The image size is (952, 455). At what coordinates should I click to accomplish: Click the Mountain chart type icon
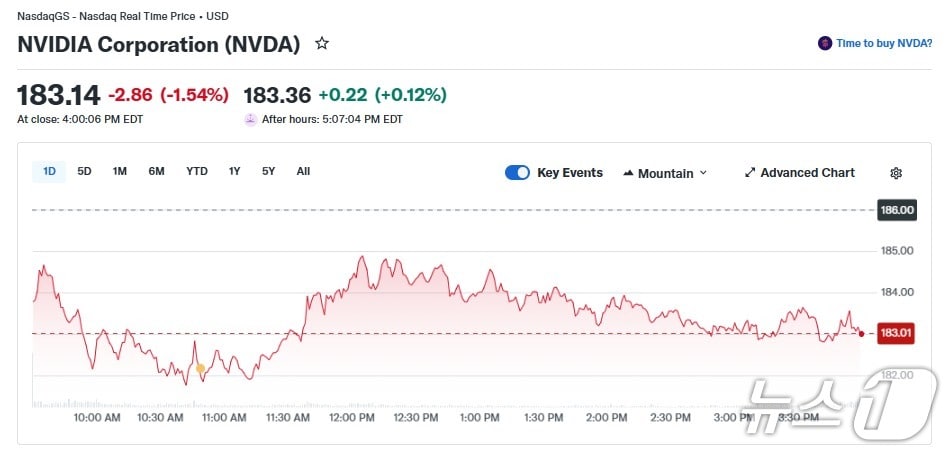628,173
